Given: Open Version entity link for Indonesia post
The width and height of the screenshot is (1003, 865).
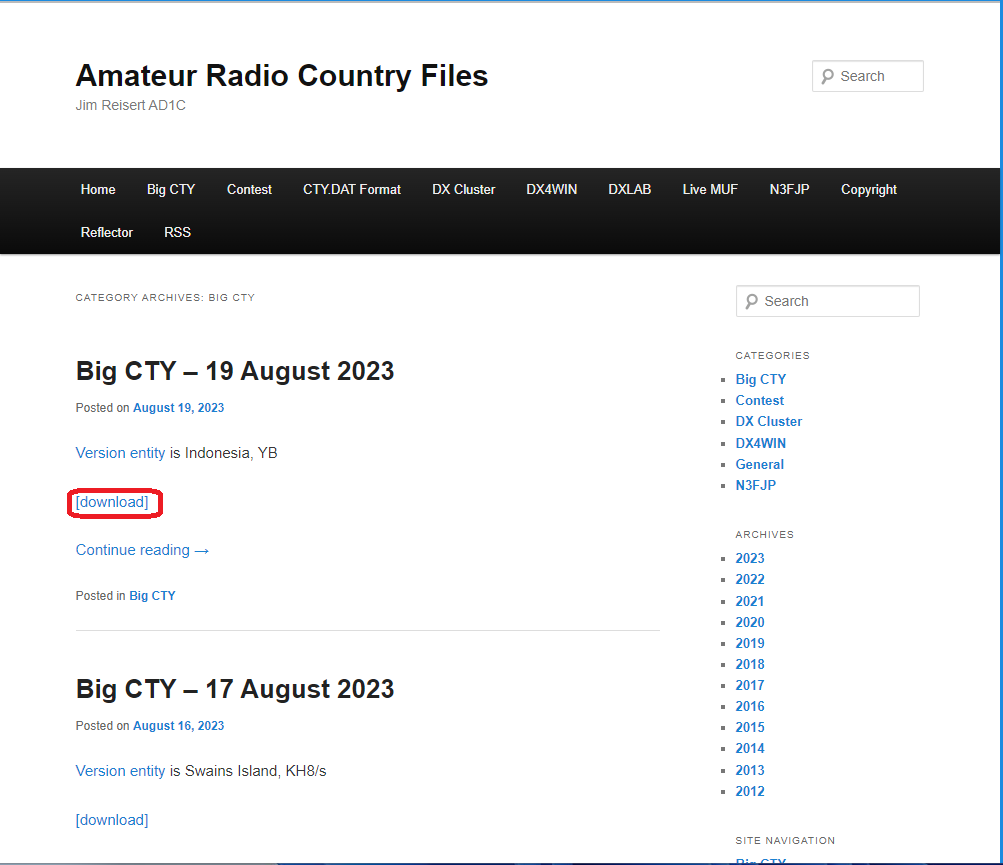Looking at the screenshot, I should tap(120, 453).
